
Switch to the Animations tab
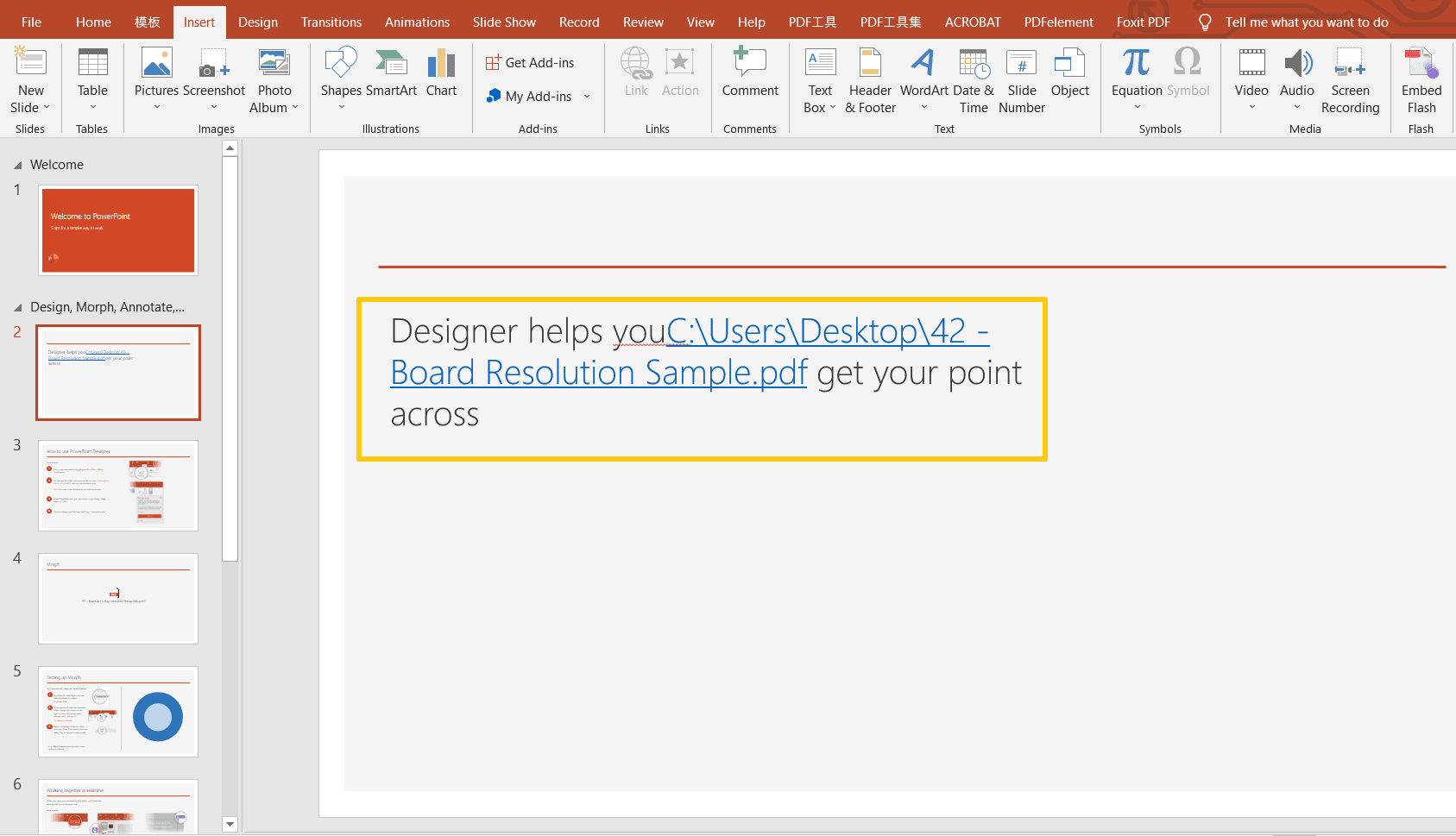coord(417,22)
